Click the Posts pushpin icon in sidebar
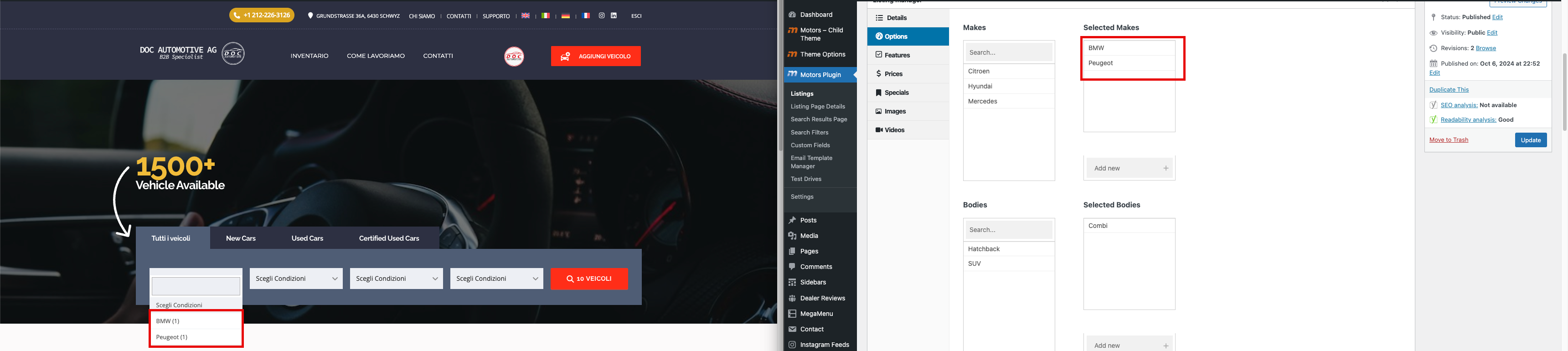Image resolution: width=1568 pixels, height=351 pixels. pos(793,220)
